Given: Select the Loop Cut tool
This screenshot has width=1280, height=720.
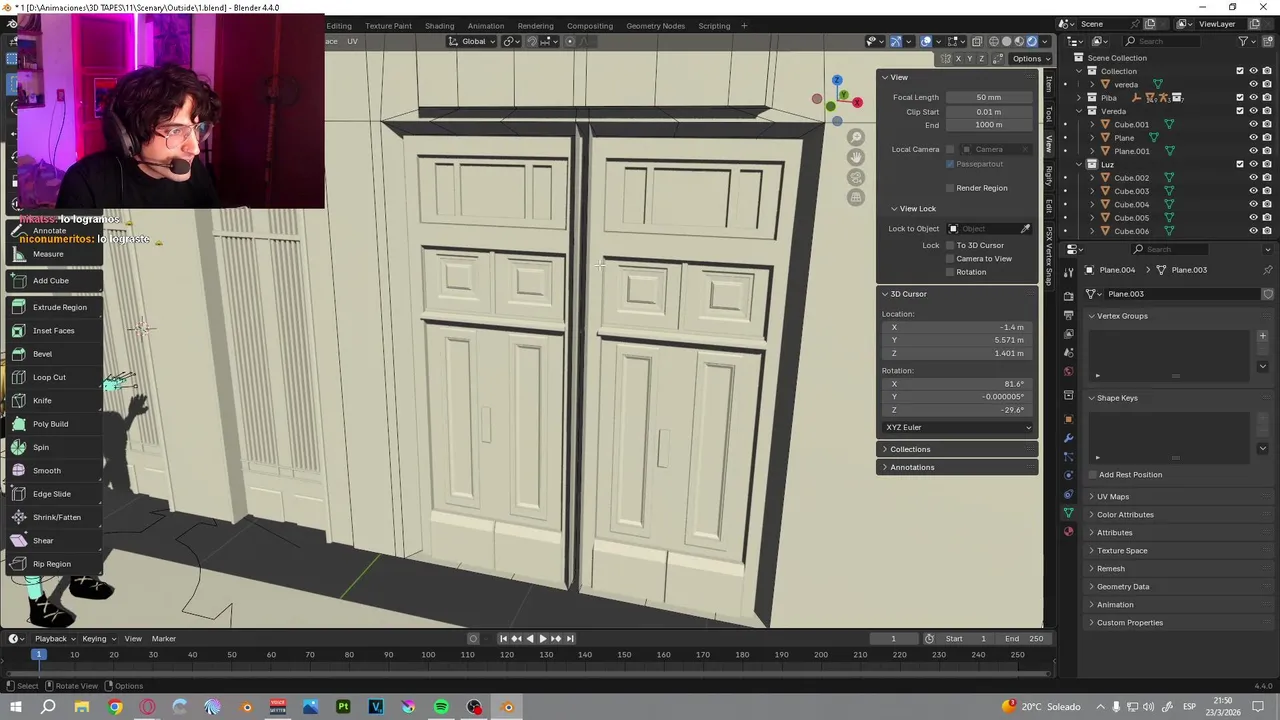Looking at the screenshot, I should (x=52, y=377).
